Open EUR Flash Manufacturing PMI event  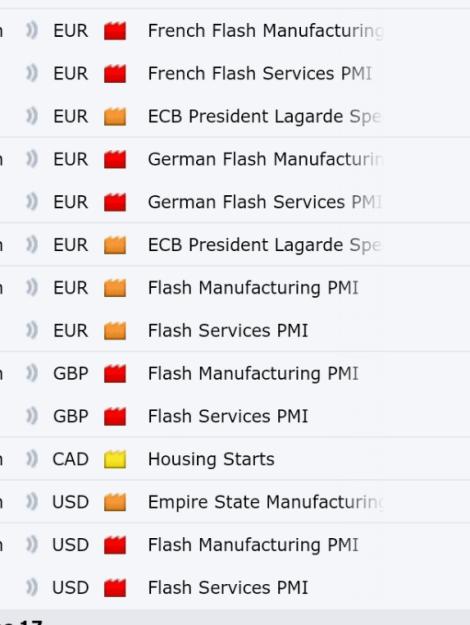point(253,288)
